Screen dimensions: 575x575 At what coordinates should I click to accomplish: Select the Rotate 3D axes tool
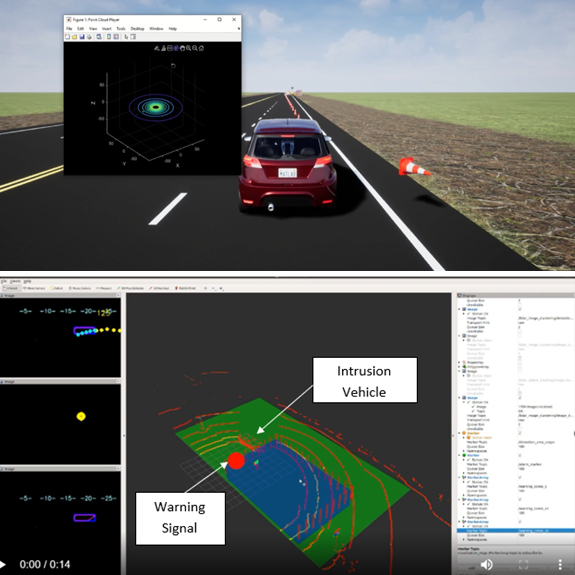(x=176, y=48)
